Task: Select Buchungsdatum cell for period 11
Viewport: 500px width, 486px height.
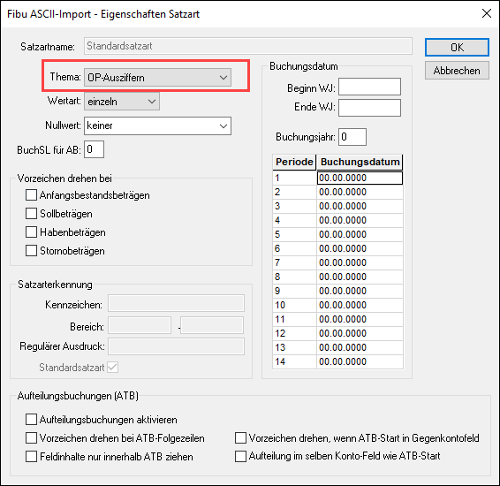Action: point(360,319)
